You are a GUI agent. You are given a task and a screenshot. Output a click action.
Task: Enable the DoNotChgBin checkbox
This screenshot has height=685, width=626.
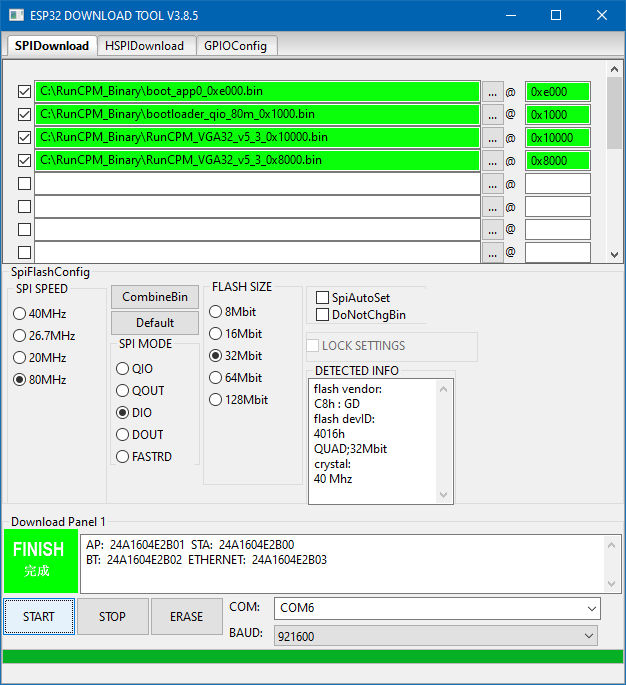(322, 315)
